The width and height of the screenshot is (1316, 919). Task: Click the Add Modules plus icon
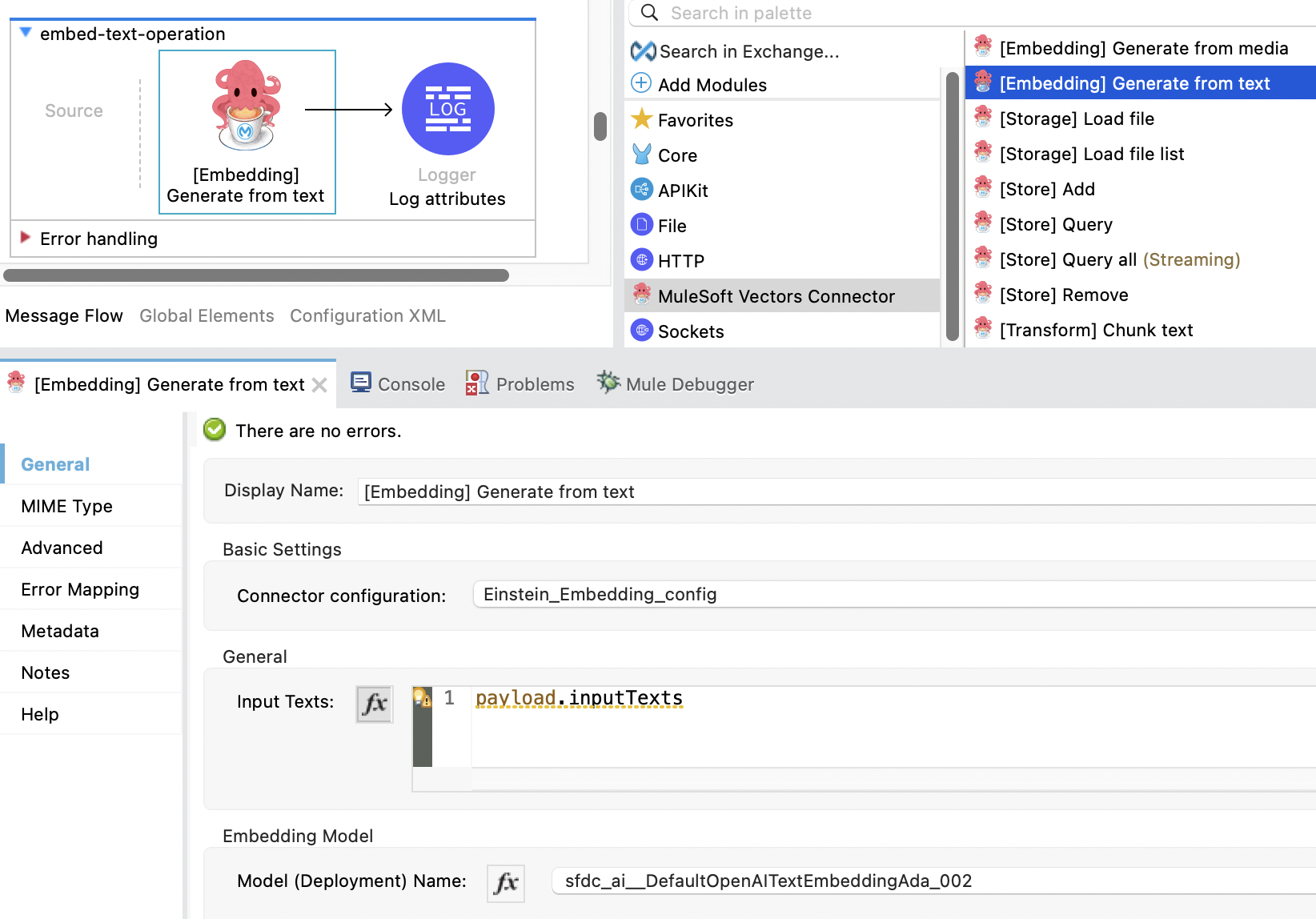point(642,83)
